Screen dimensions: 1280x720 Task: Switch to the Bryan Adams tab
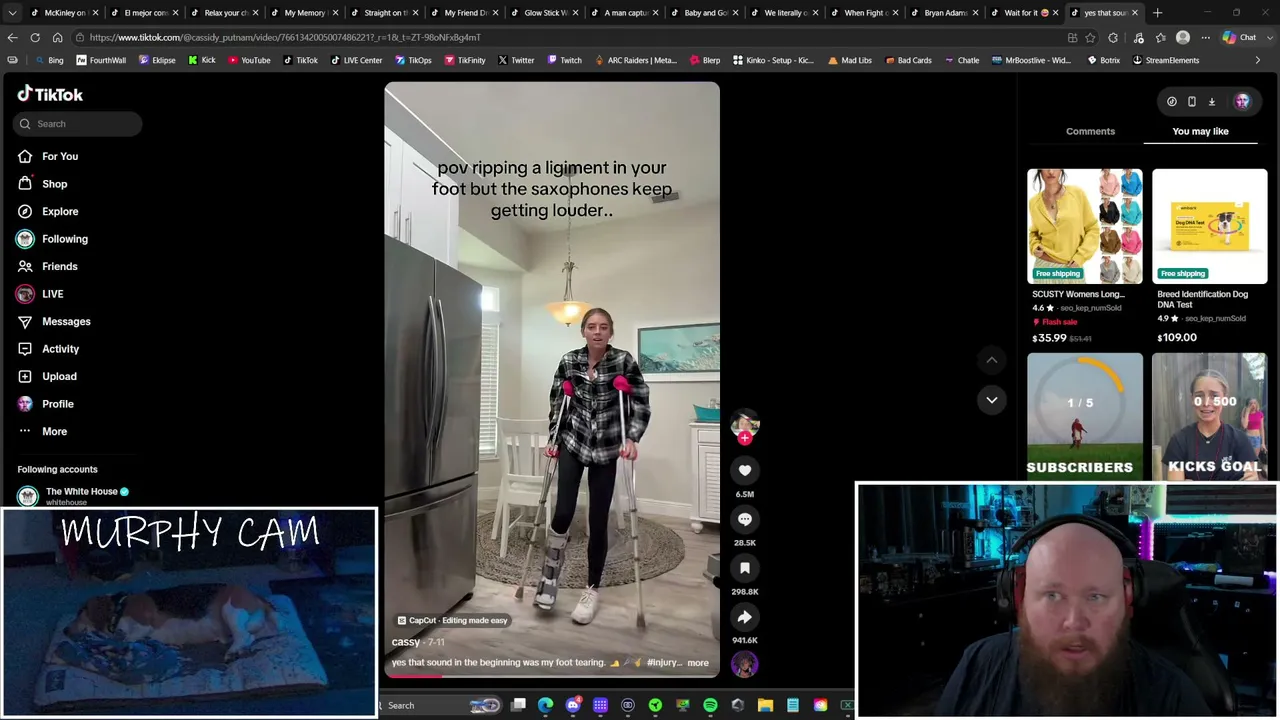pos(945,13)
